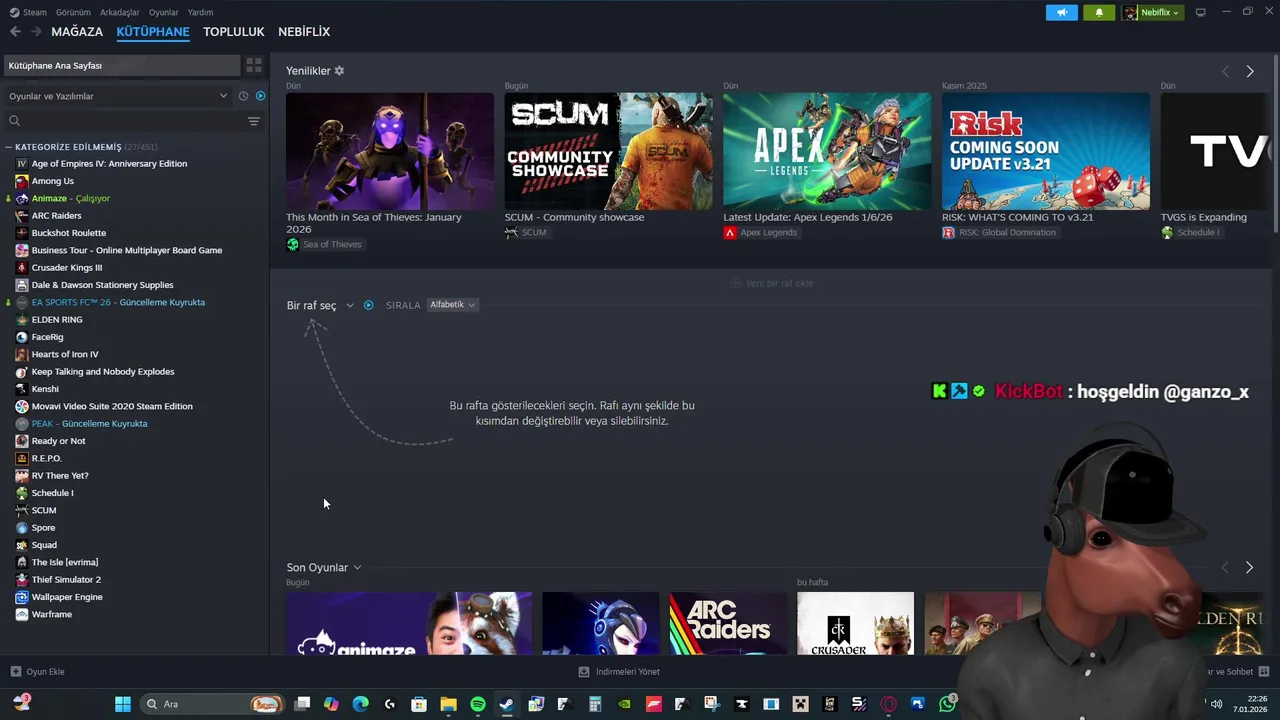Open the Crusader Kings recent game tile
Screen dimensions: 1280x720
(855, 624)
